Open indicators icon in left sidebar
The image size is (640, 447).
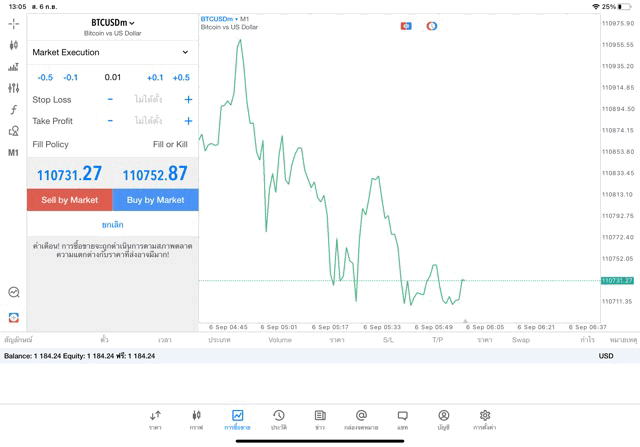point(13,67)
